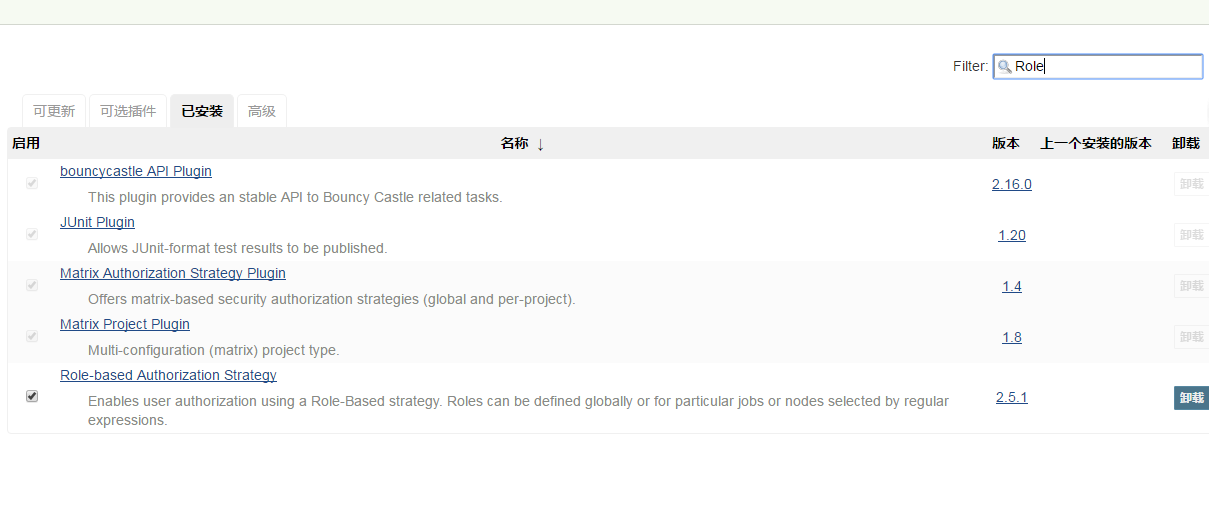Open the 可选插件 tab

[x=128, y=111]
